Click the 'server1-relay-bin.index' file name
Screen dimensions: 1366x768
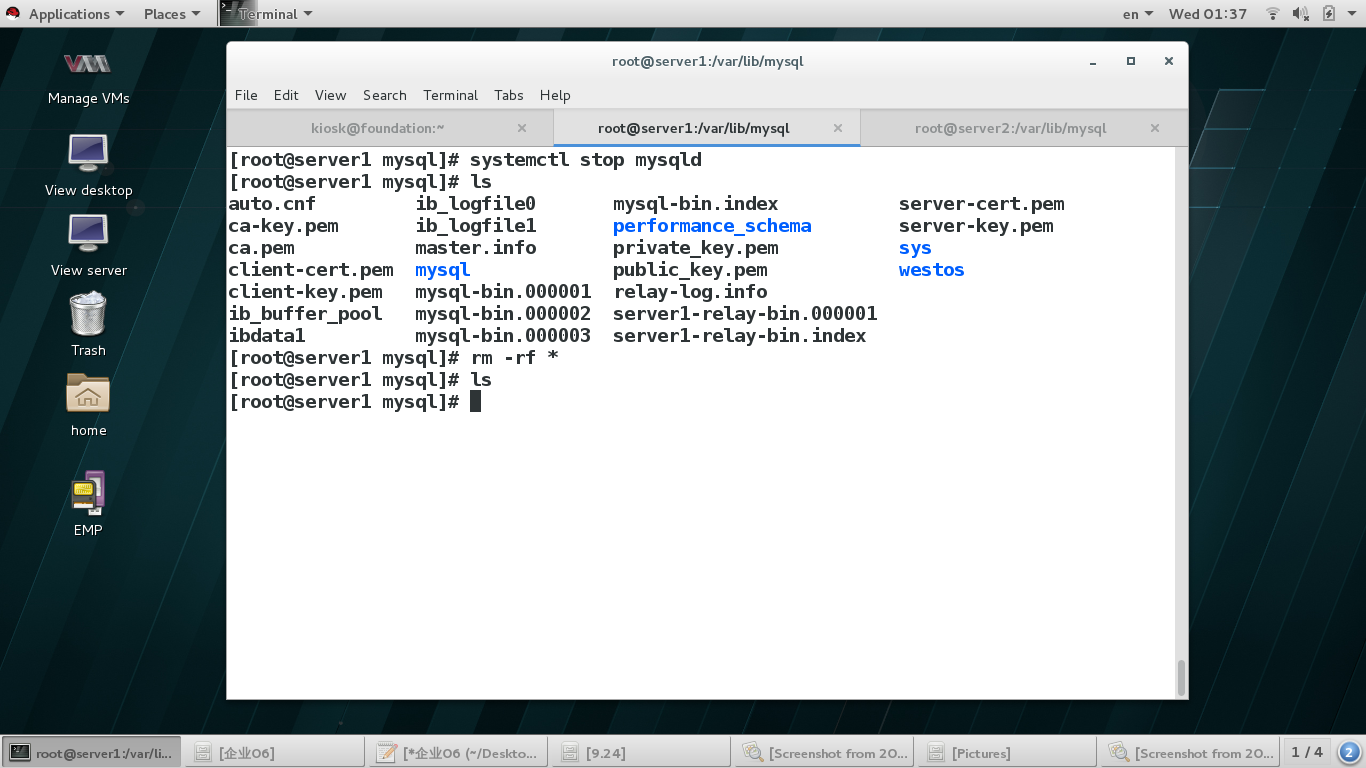tap(740, 336)
